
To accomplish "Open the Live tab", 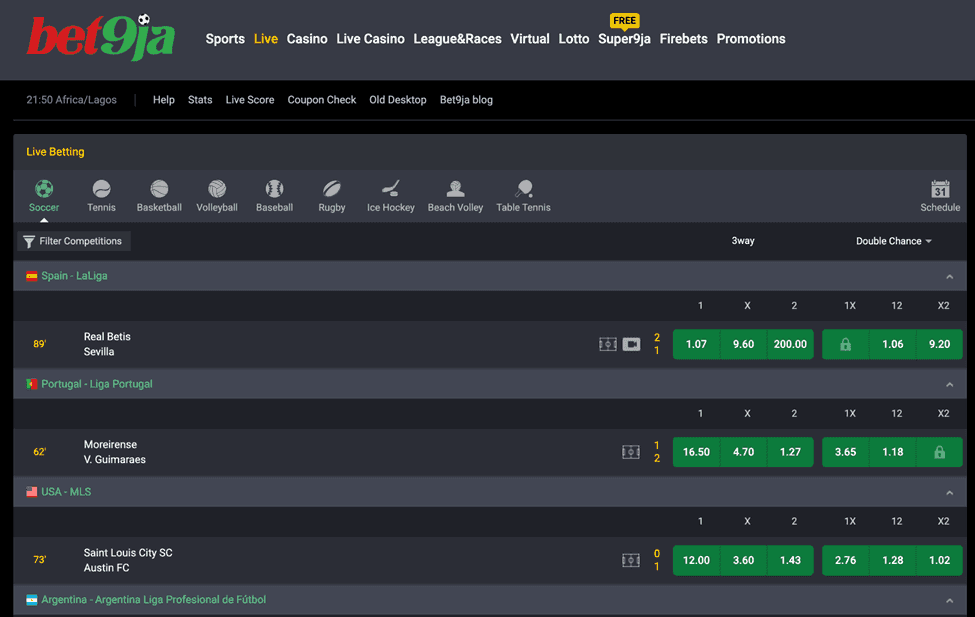I will pyautogui.click(x=266, y=39).
